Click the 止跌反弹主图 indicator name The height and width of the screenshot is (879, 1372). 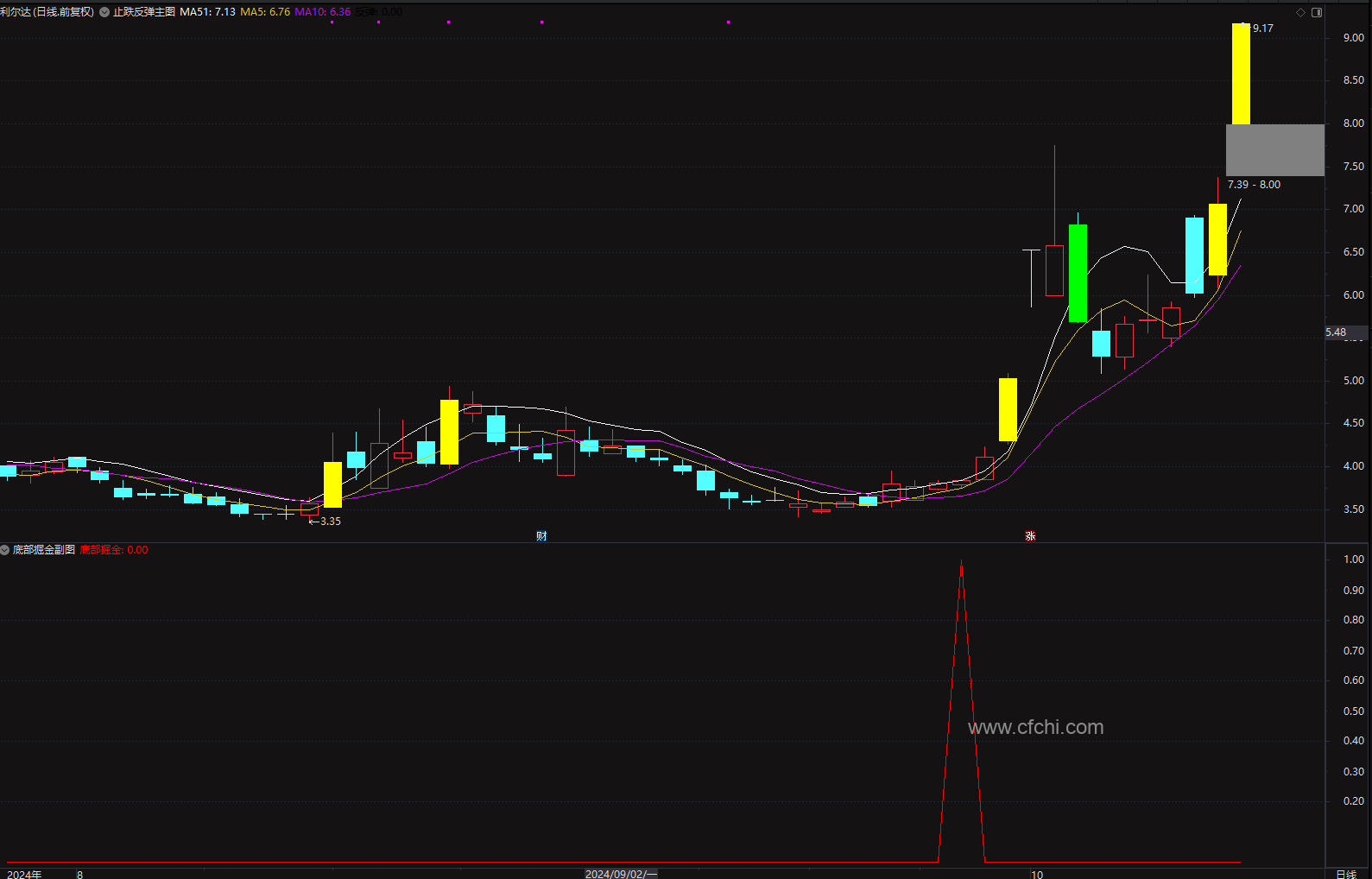pyautogui.click(x=144, y=12)
